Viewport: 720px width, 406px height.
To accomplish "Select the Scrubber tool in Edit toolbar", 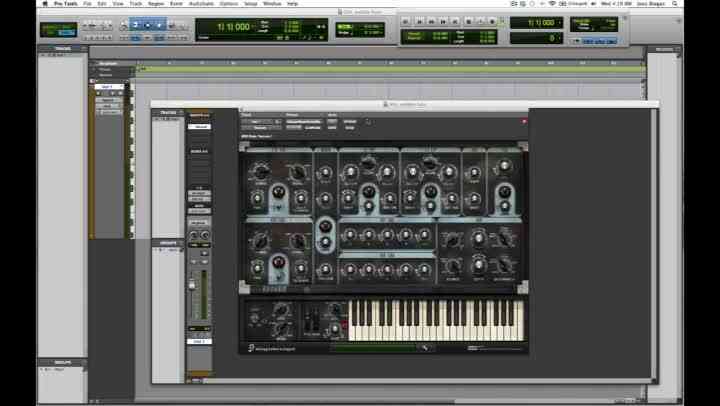I will (x=171, y=26).
